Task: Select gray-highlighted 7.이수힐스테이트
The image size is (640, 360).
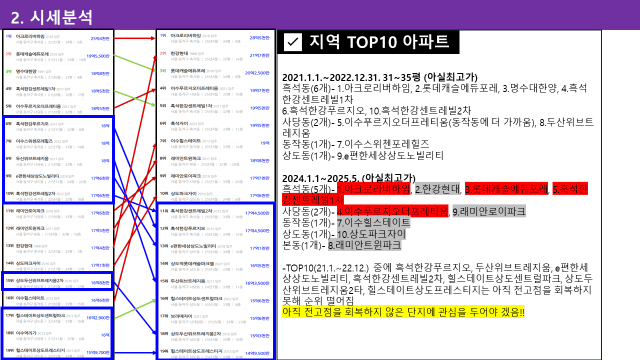Action: [373, 222]
